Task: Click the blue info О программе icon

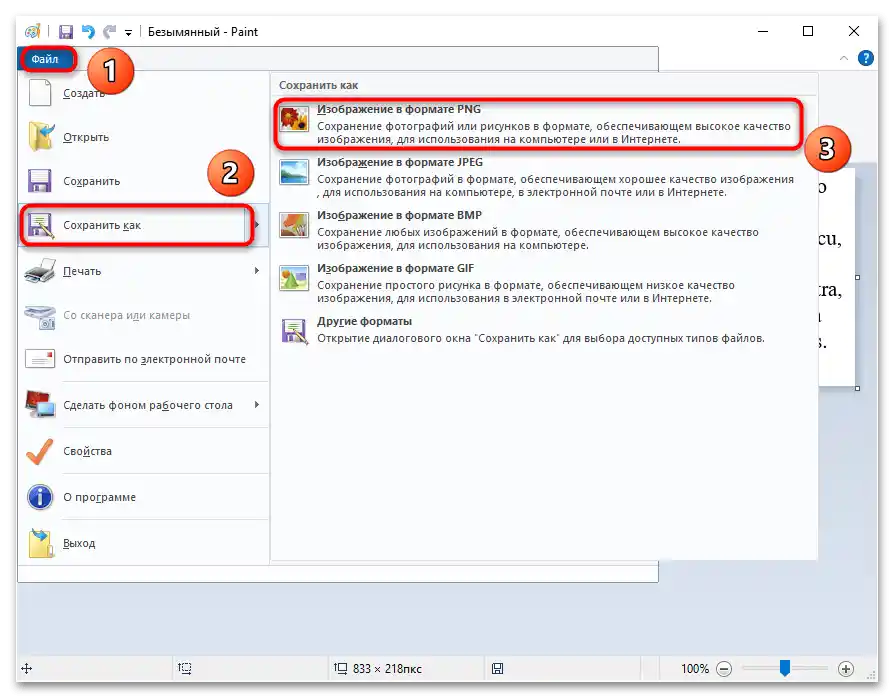Action: pyautogui.click(x=40, y=497)
